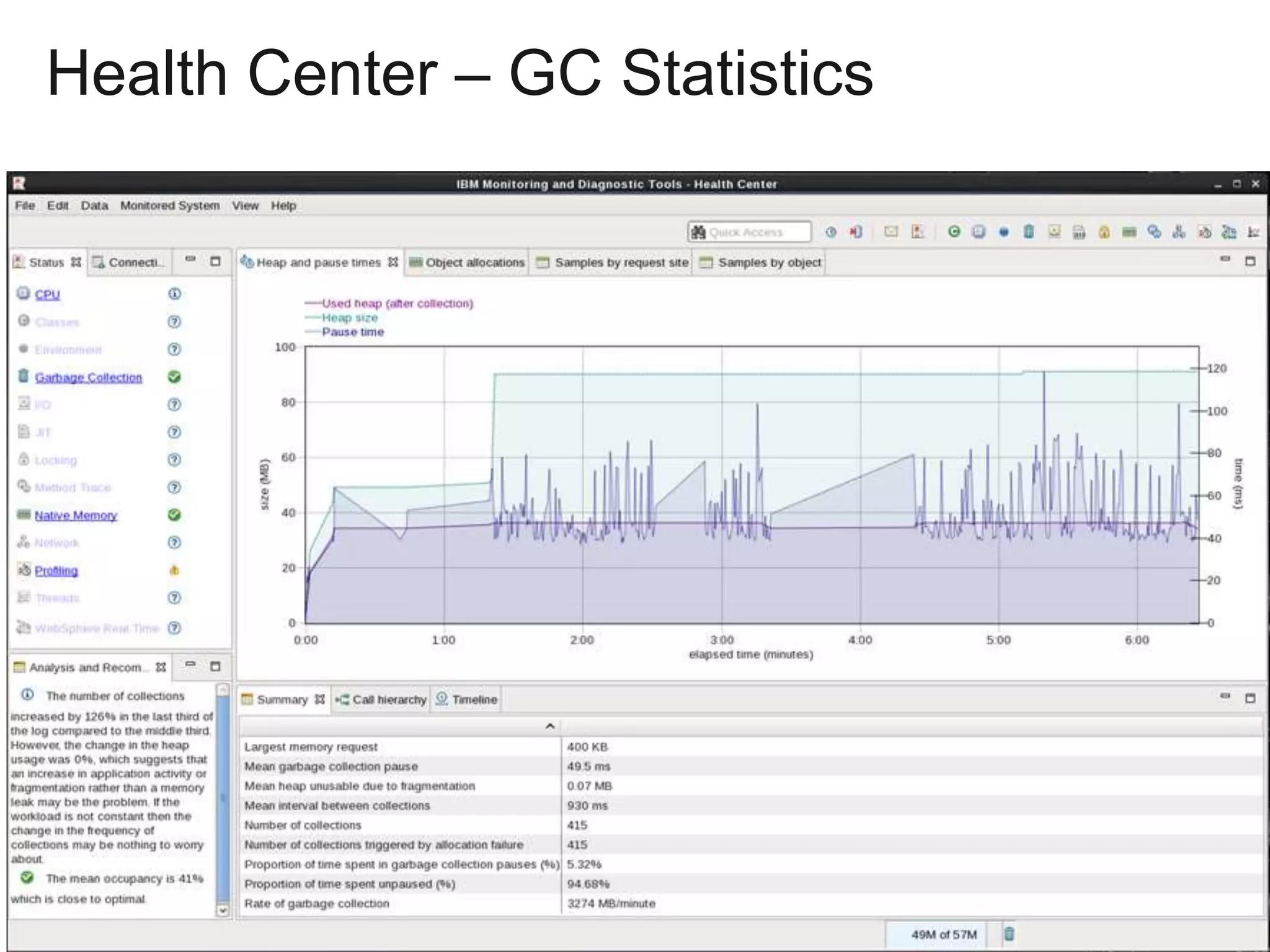Close the Status tab

(x=76, y=262)
